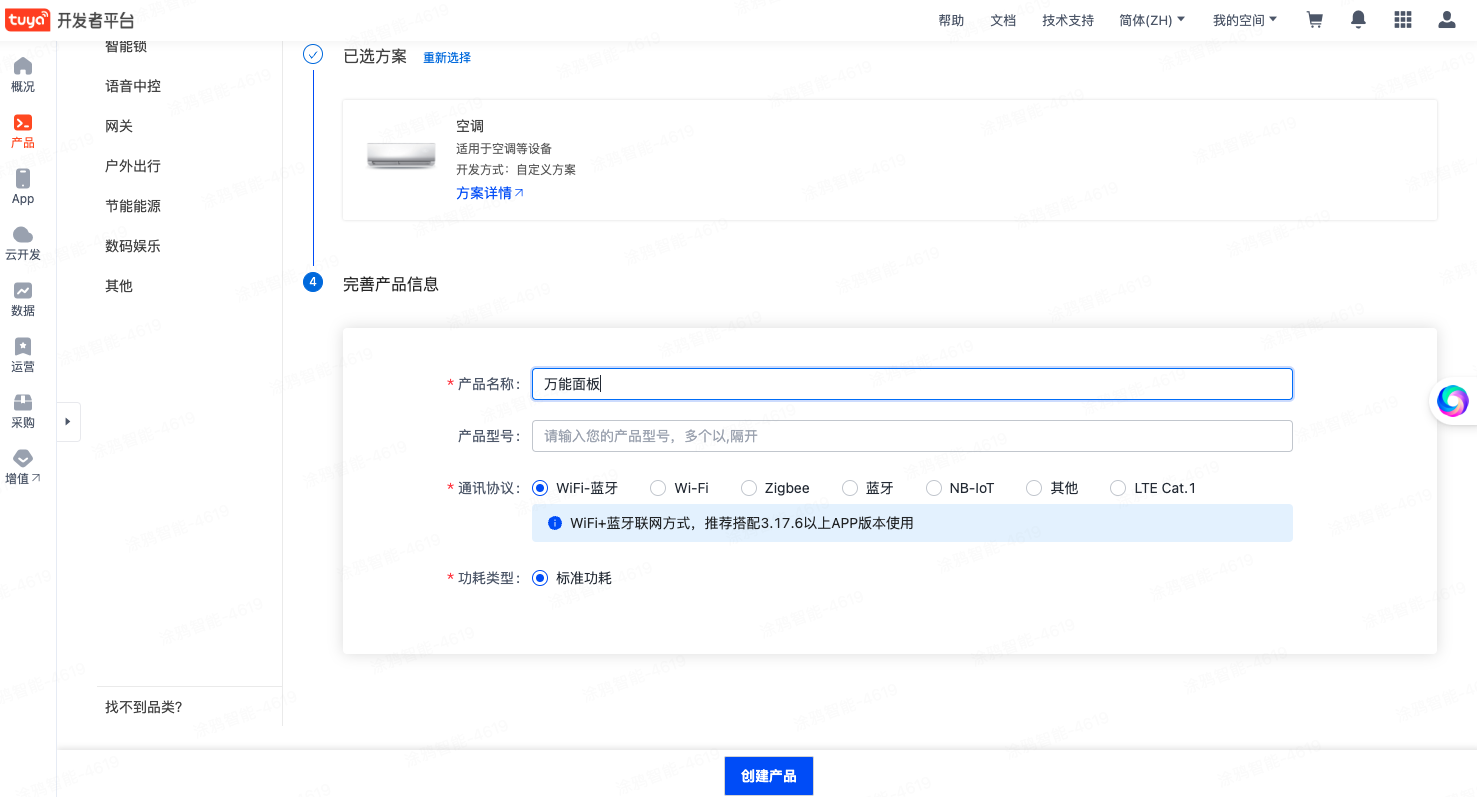This screenshot has height=797, width=1477.
Task: Open the 简体(ZH) language dropdown
Action: tap(1152, 20)
